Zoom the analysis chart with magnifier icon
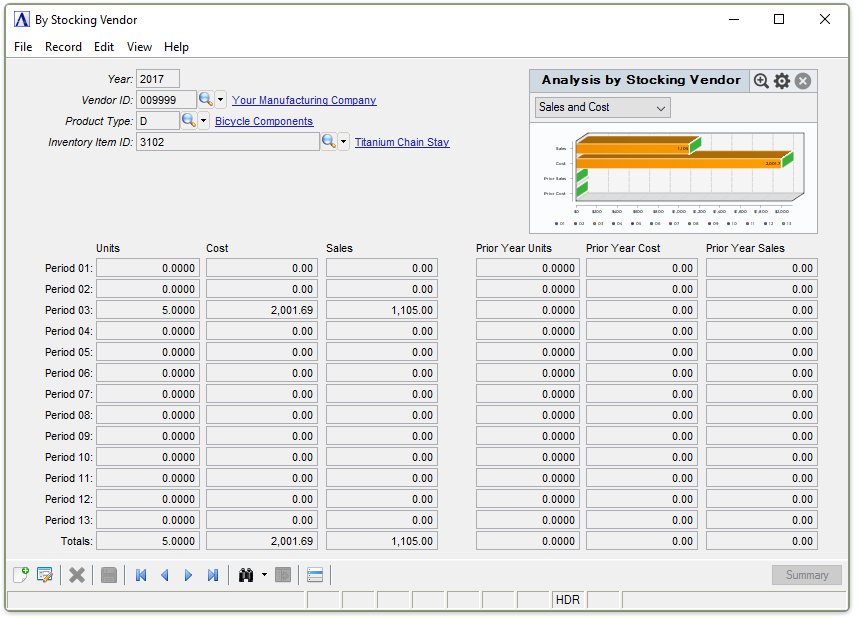858x620 pixels. click(x=761, y=81)
